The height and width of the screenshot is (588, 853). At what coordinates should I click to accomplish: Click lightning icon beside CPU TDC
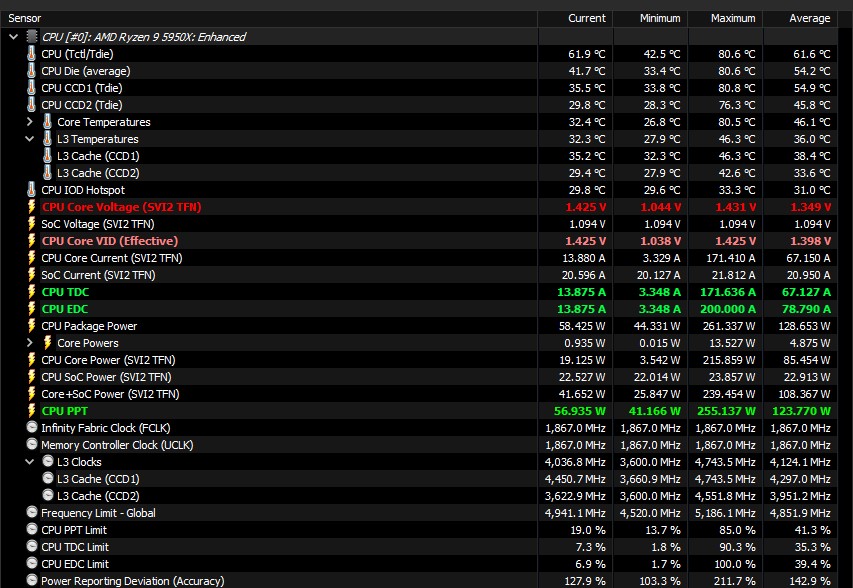coord(32,292)
